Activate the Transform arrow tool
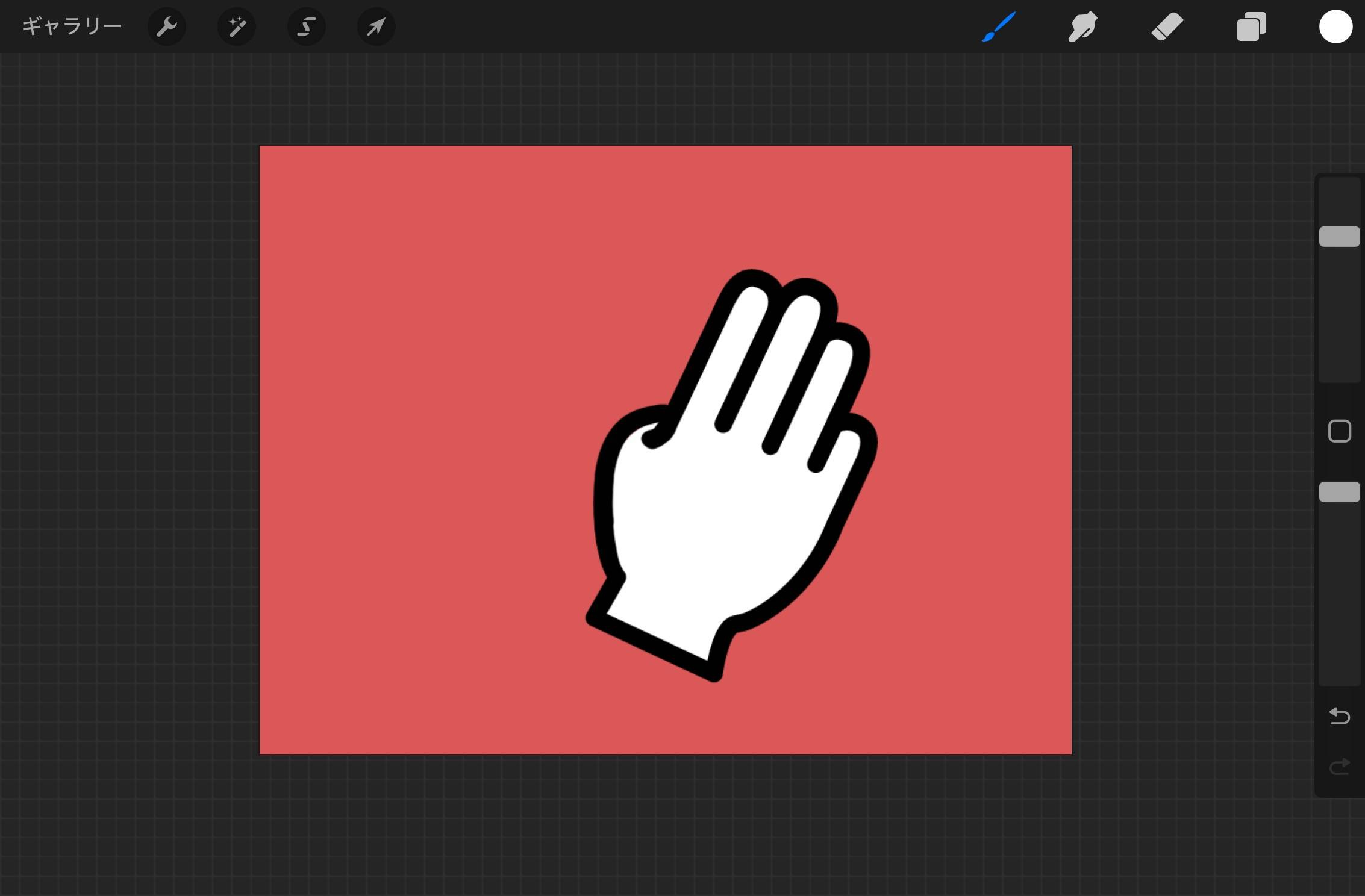 [376, 26]
